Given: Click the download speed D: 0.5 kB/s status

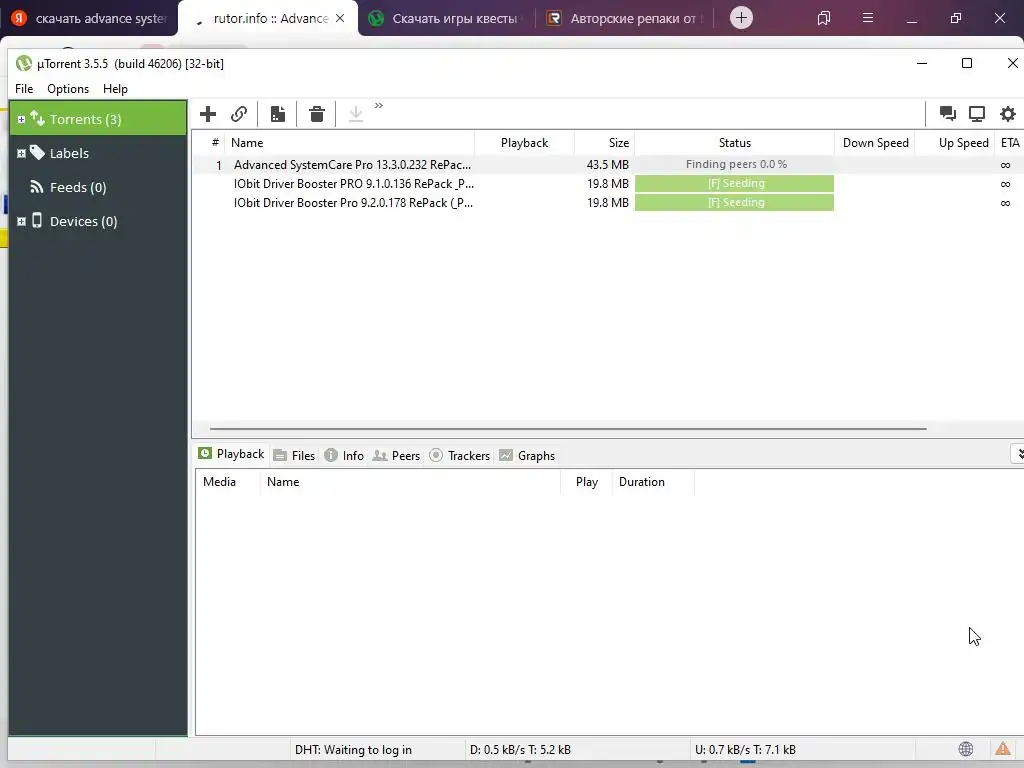Looking at the screenshot, I should (520, 750).
